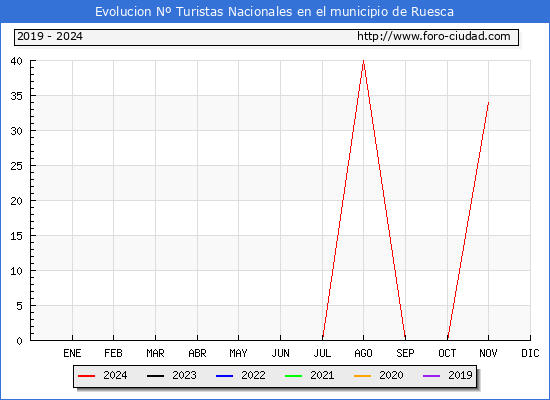Click the '2019 - 2024' date range text
The image size is (550, 400).
[50, 36]
